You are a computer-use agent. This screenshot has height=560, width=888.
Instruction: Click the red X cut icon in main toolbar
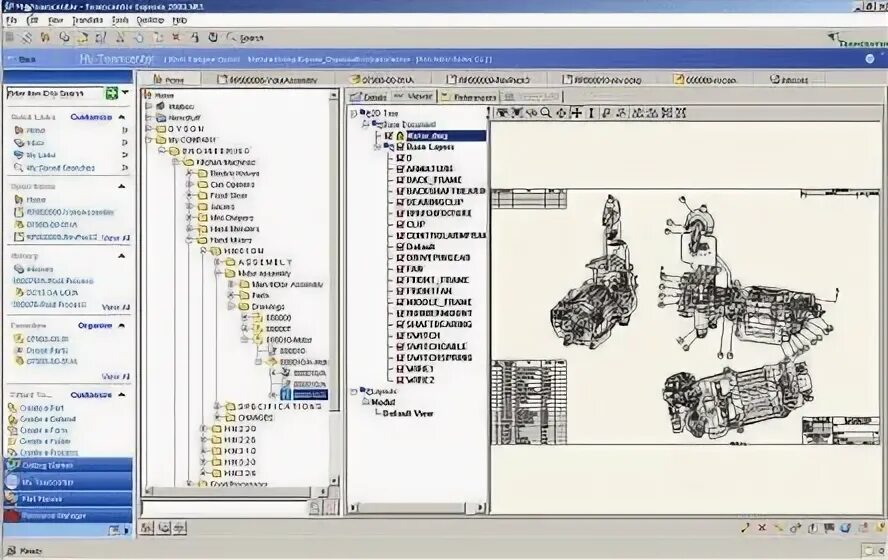[176, 37]
